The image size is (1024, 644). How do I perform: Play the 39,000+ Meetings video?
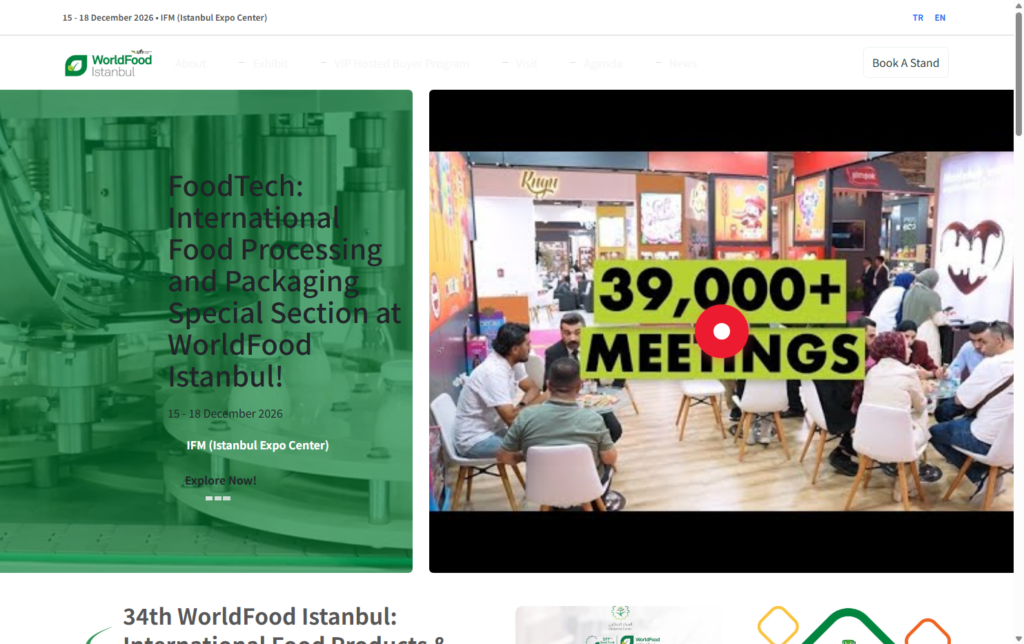click(x=721, y=331)
